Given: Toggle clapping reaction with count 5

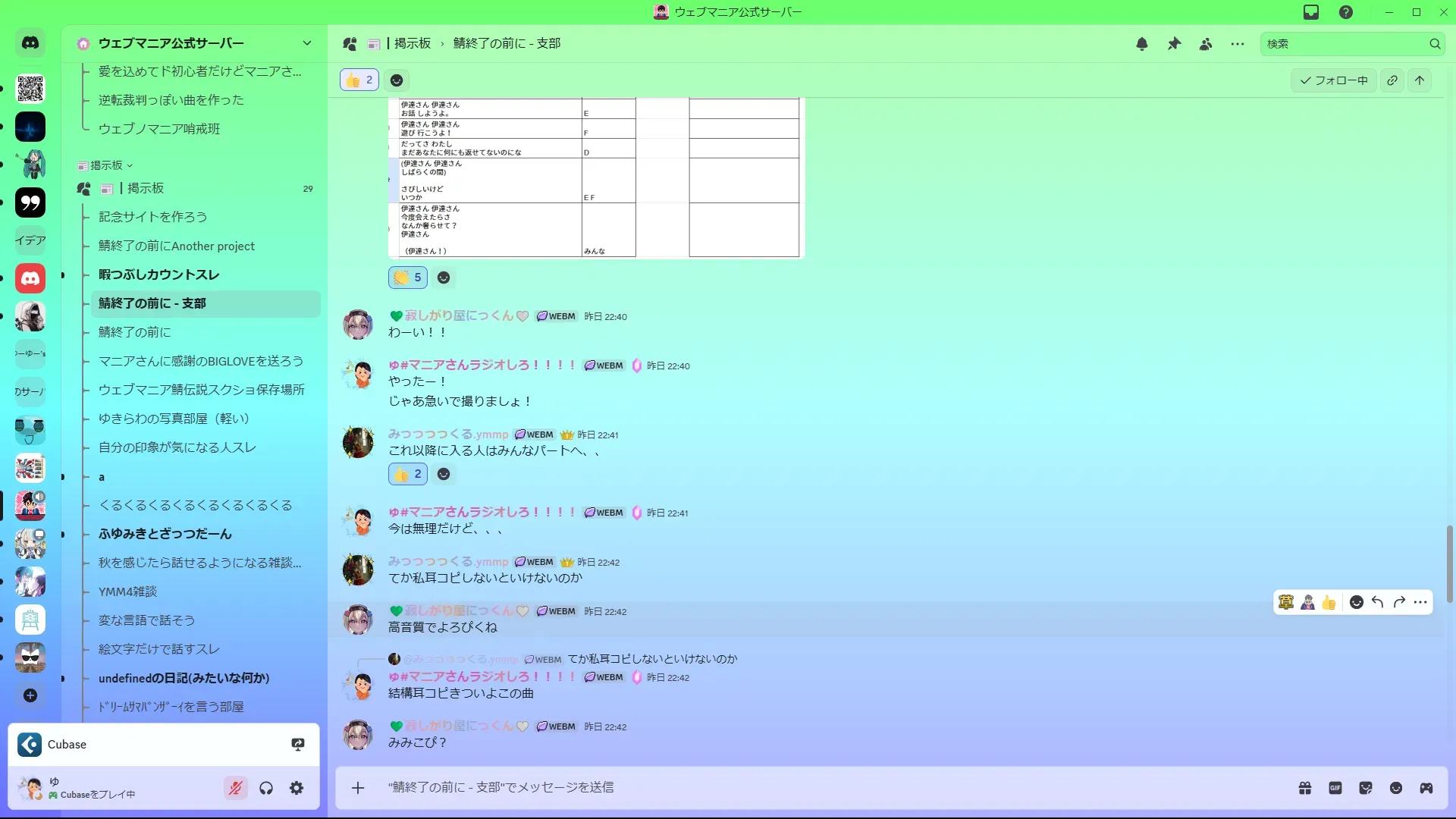Looking at the screenshot, I should [408, 278].
